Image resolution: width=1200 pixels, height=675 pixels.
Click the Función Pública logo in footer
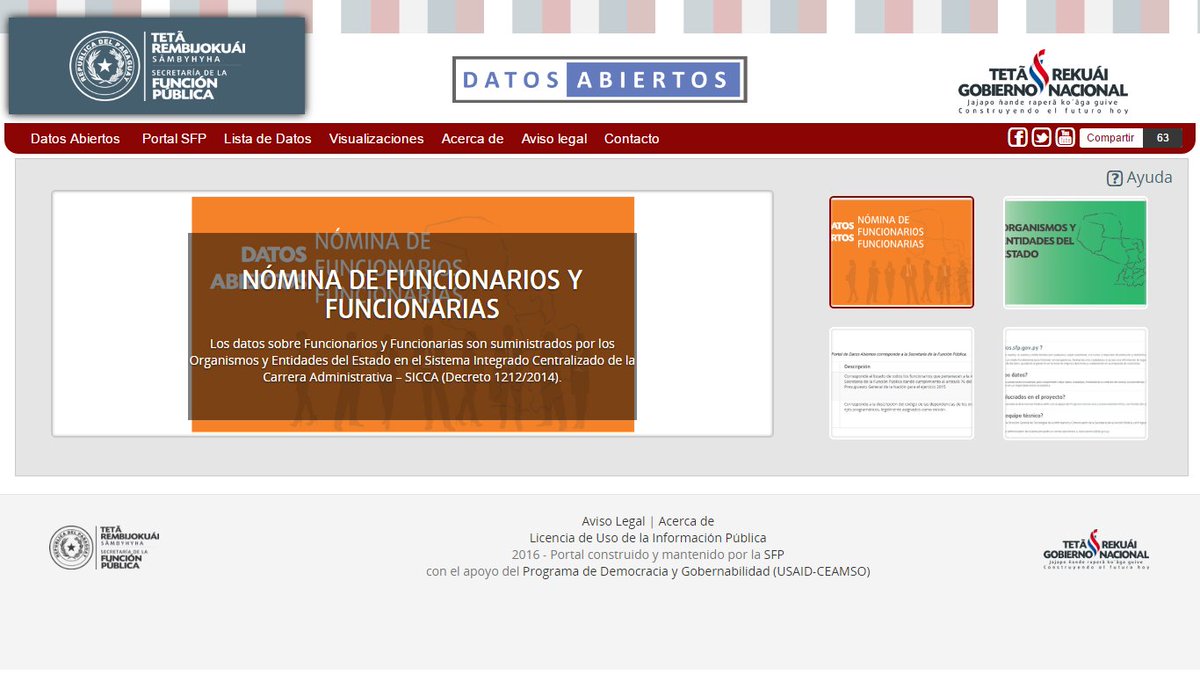click(x=105, y=547)
